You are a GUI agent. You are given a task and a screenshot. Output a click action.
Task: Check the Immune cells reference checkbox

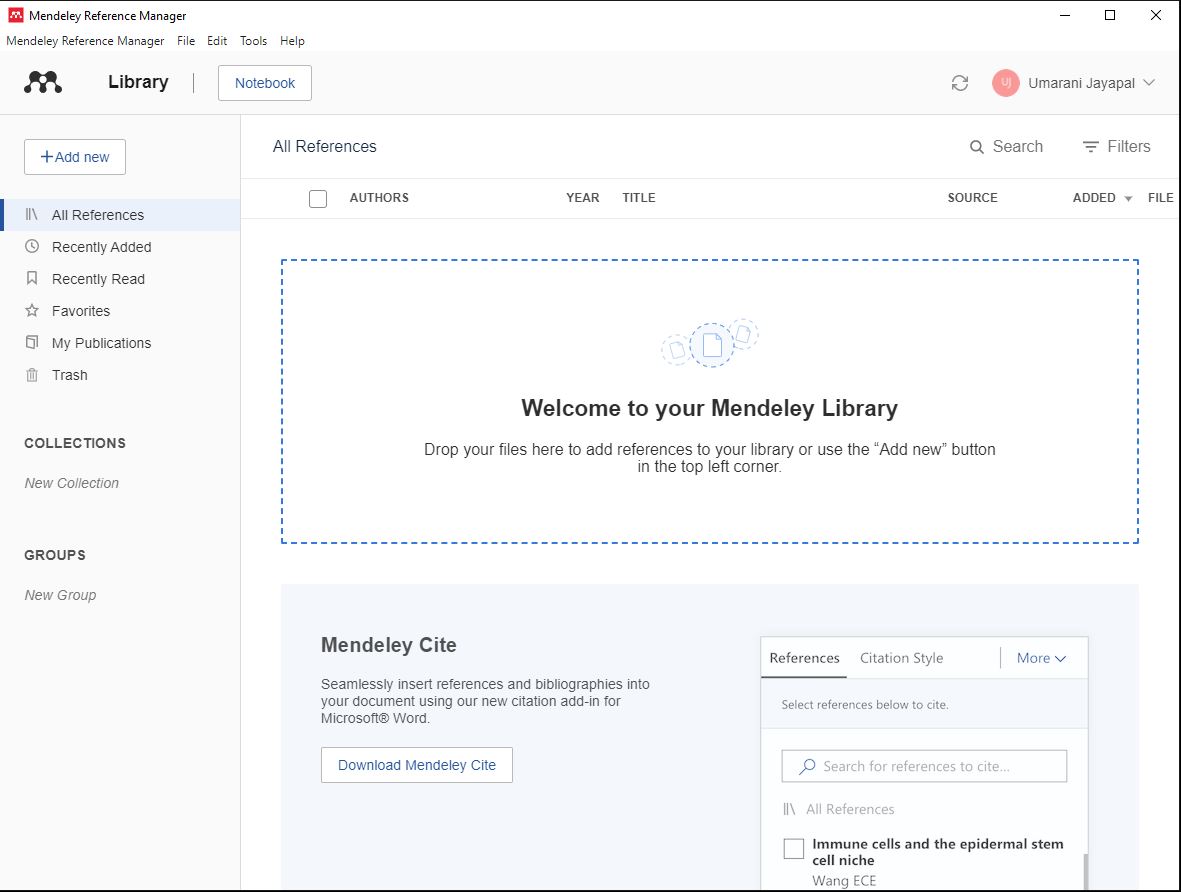coord(794,848)
